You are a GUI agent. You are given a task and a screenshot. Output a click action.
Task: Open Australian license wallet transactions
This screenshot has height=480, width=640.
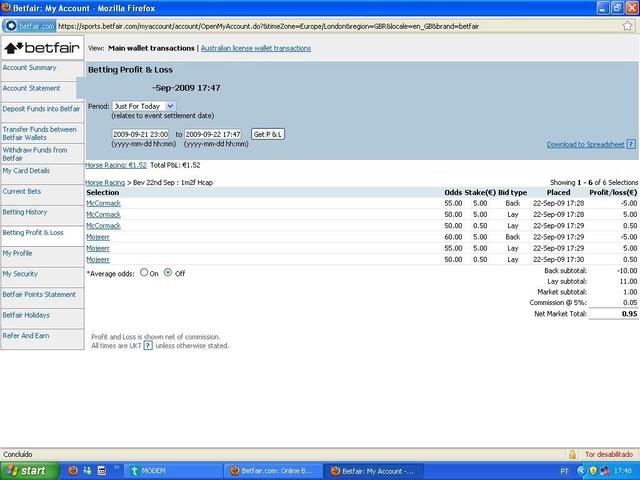pyautogui.click(x=256, y=48)
